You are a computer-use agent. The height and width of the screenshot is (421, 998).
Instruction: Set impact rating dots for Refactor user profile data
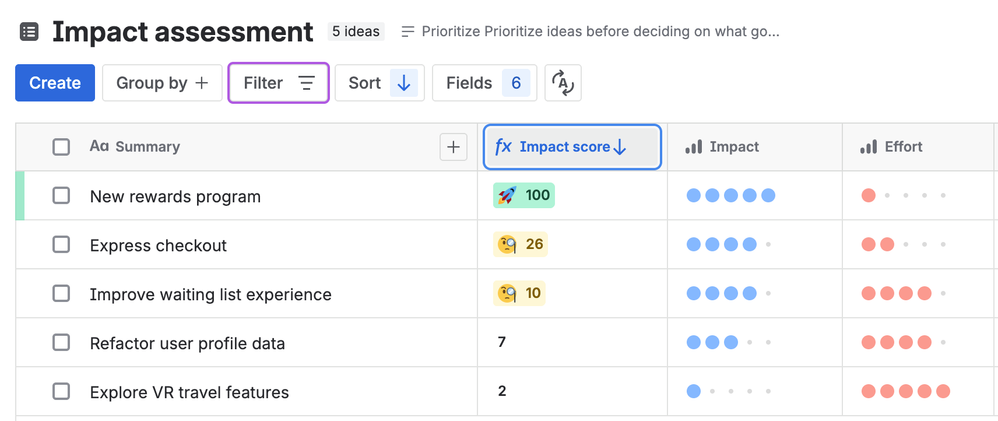coord(730,343)
